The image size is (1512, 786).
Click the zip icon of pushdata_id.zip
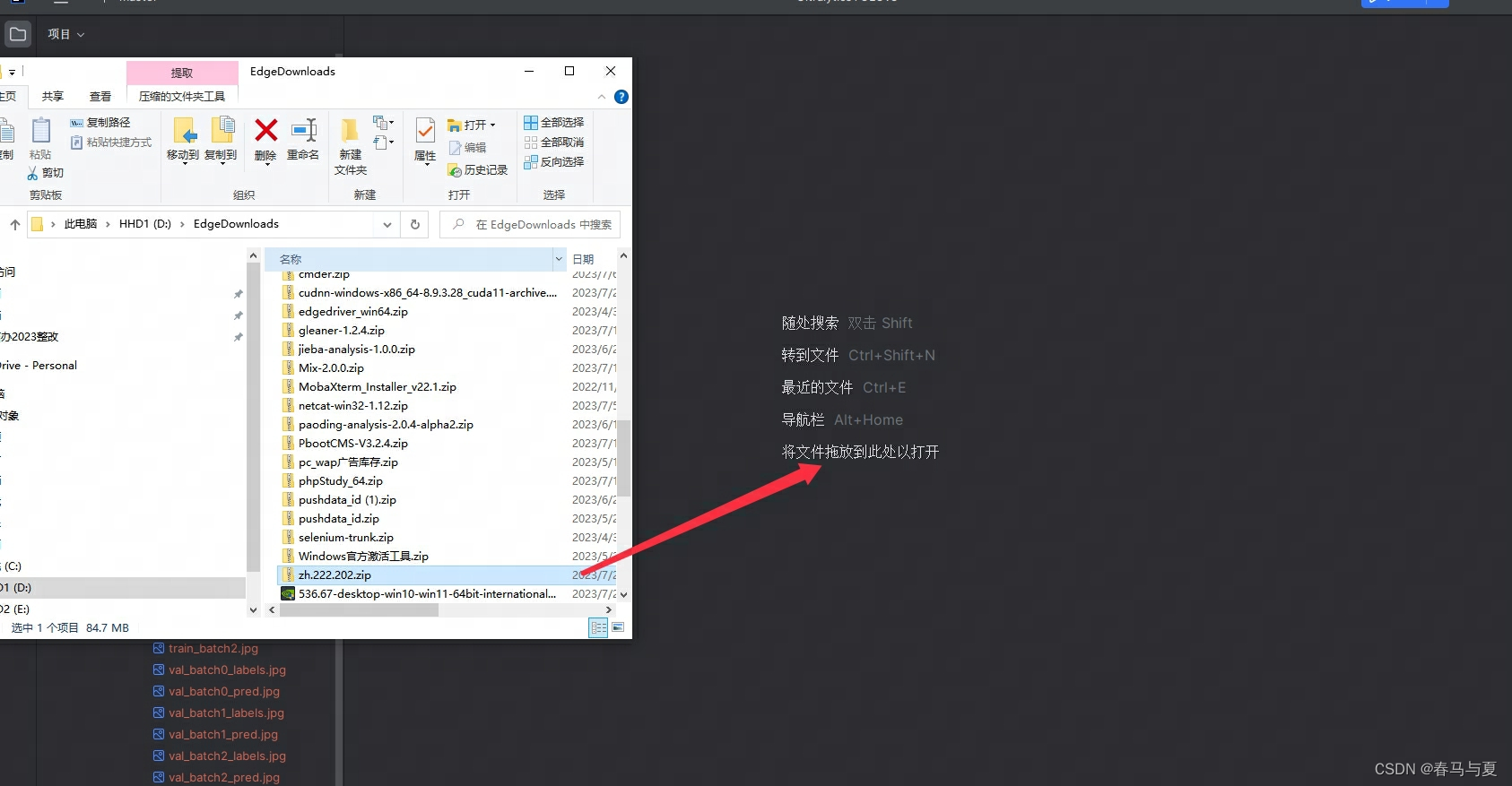tap(288, 519)
